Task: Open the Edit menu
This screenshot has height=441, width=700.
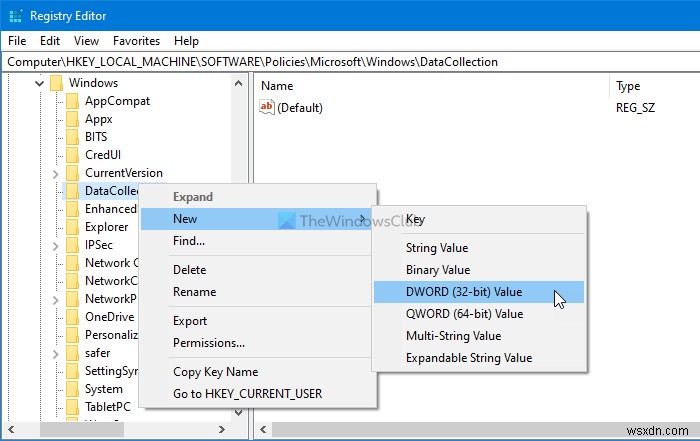Action: click(50, 41)
